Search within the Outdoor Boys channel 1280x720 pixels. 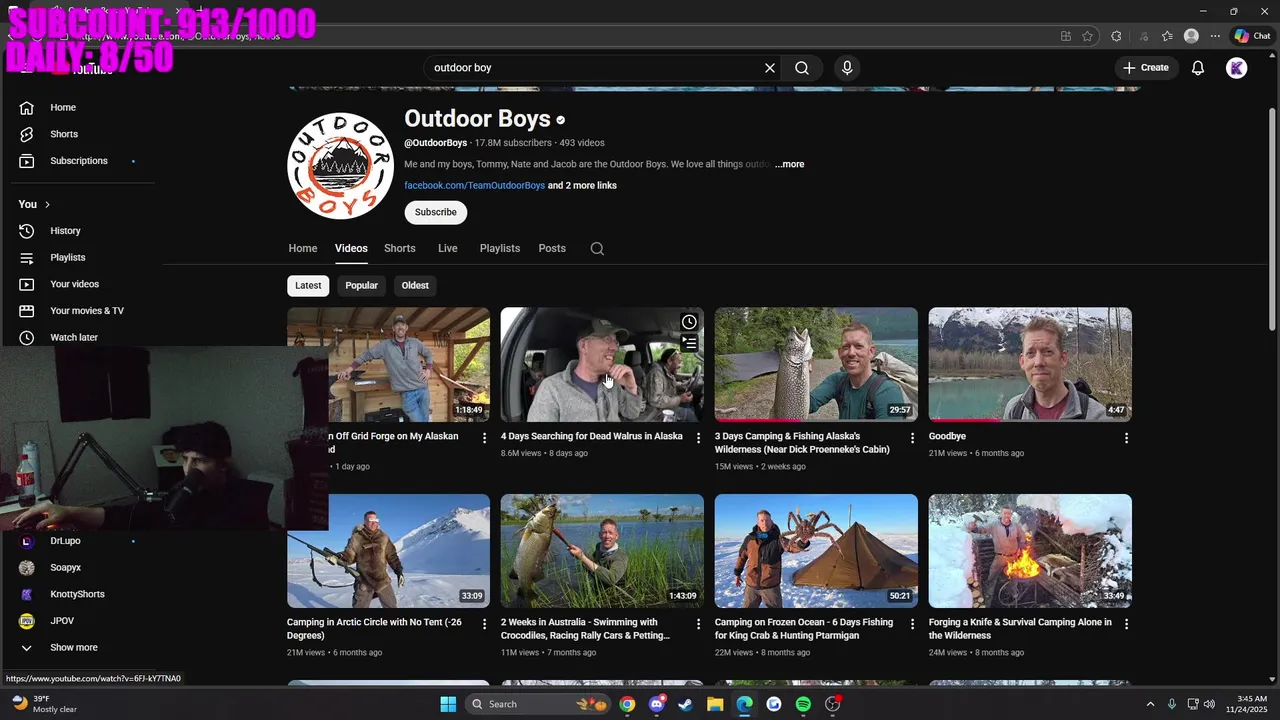tap(597, 249)
